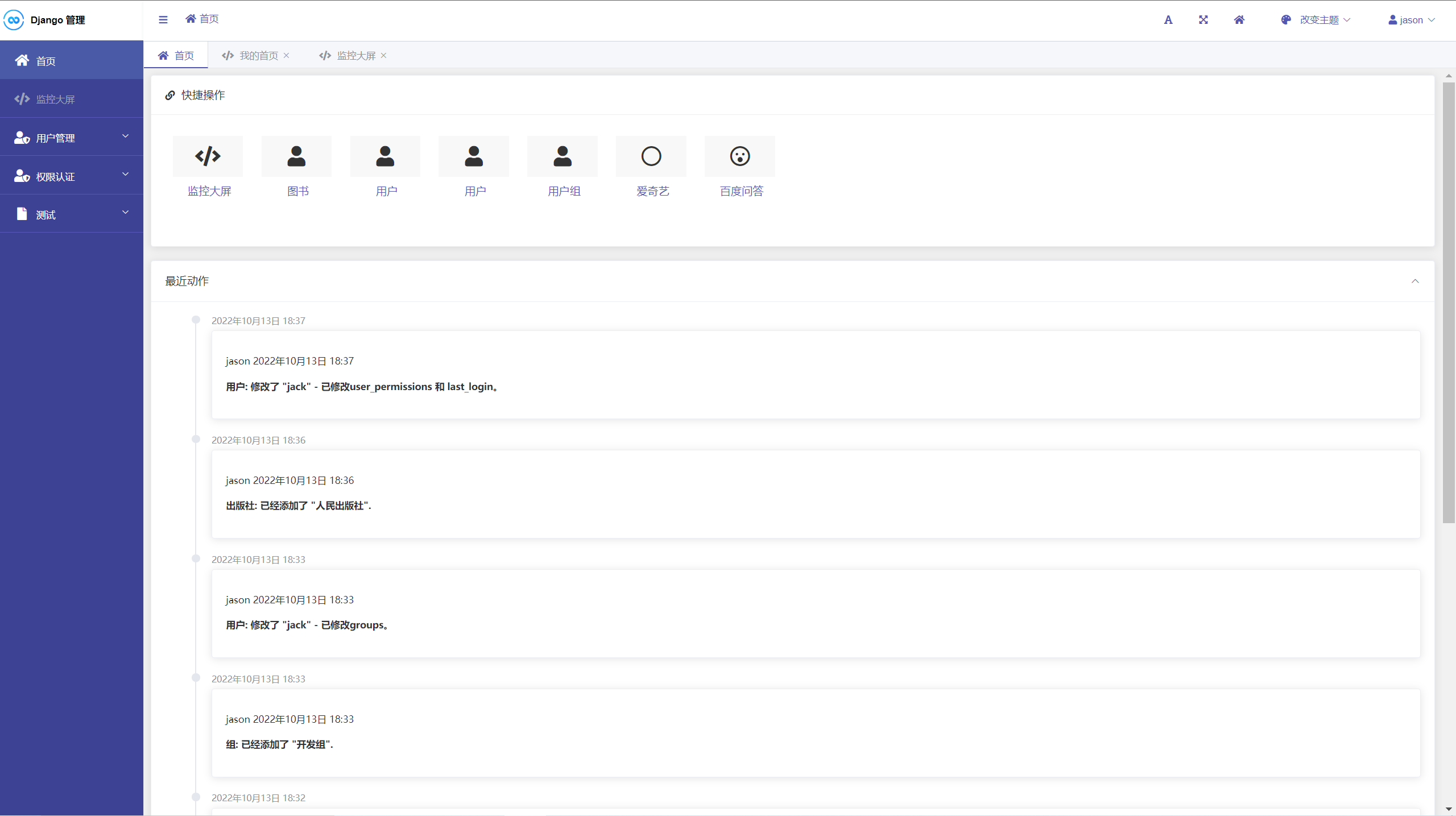This screenshot has width=1456, height=816.
Task: Open the 监控大屏 quick action icon
Action: pos(208,156)
